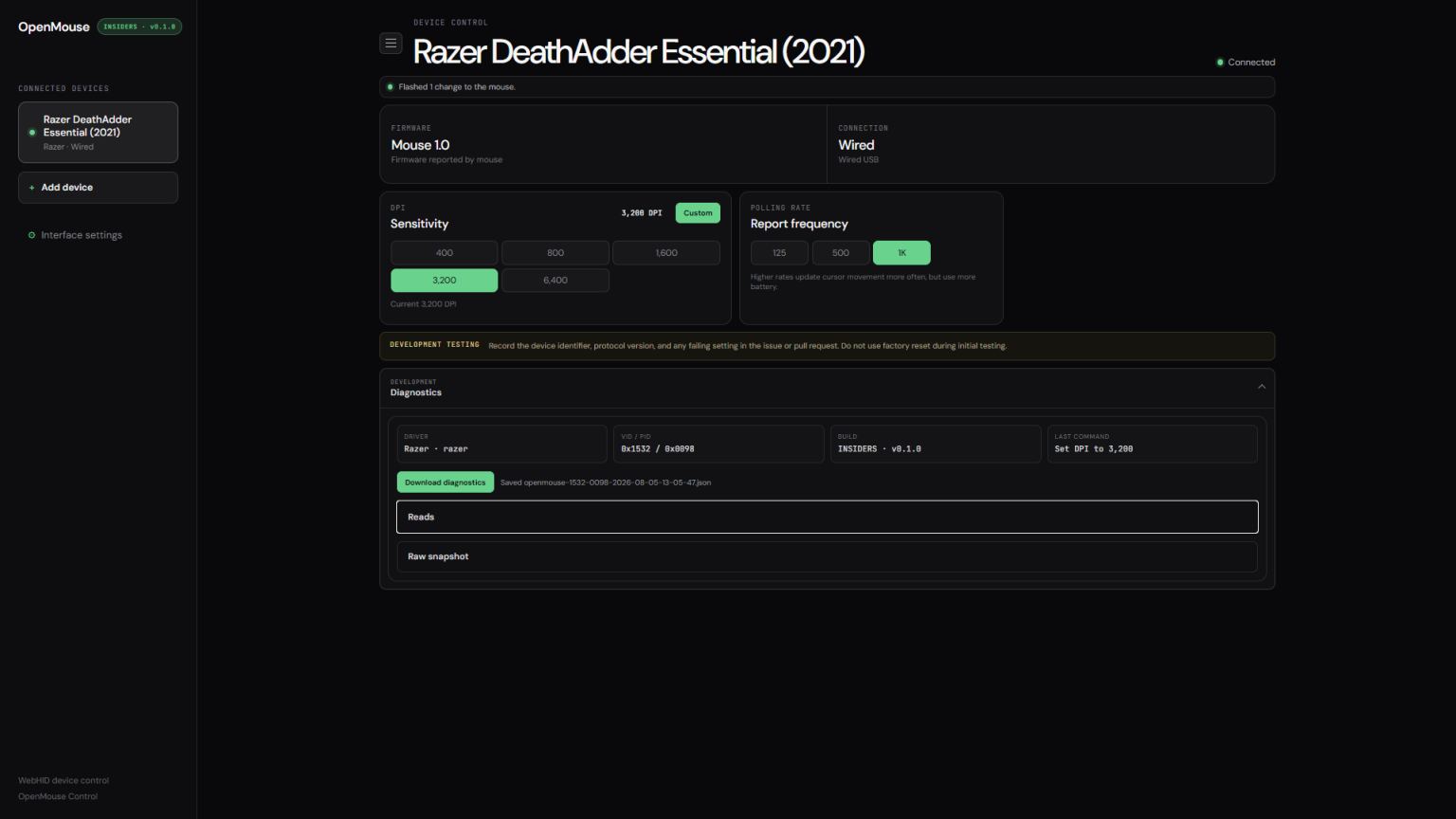Click the plus icon in Add device
Image resolution: width=1456 pixels, height=819 pixels.
tap(31, 188)
